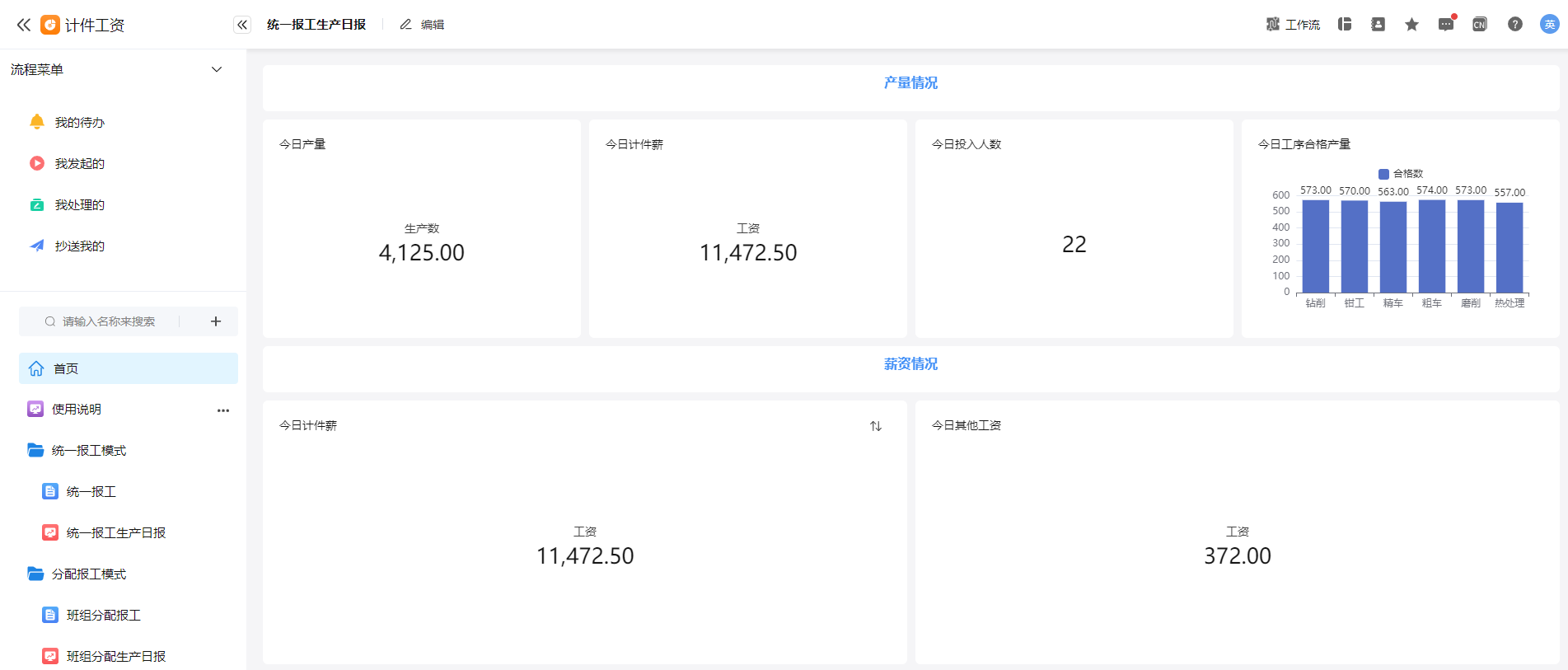Click the 11,472.50 value in top 今日计件薪 card
This screenshot has height=670, width=1568.
(x=748, y=253)
